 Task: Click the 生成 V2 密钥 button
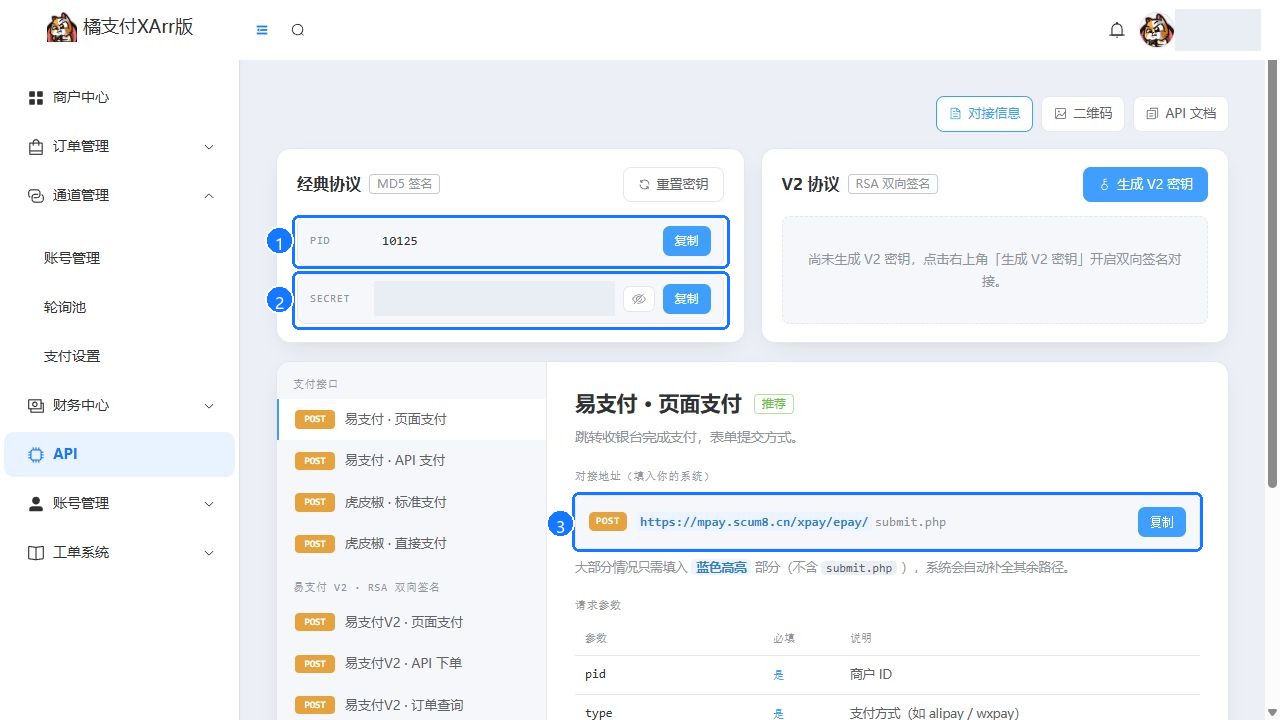1145,184
